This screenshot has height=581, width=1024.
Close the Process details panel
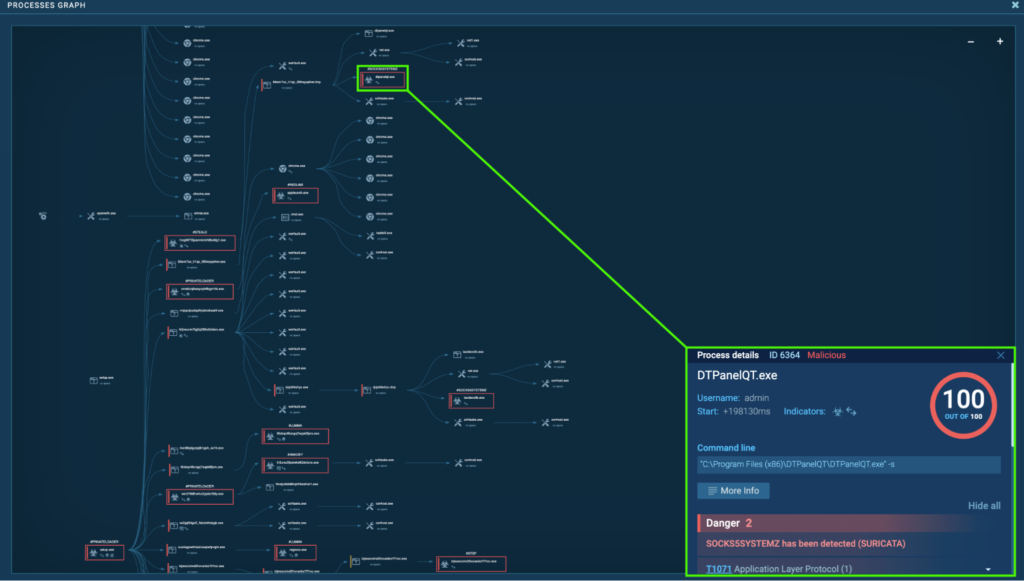[x=999, y=355]
